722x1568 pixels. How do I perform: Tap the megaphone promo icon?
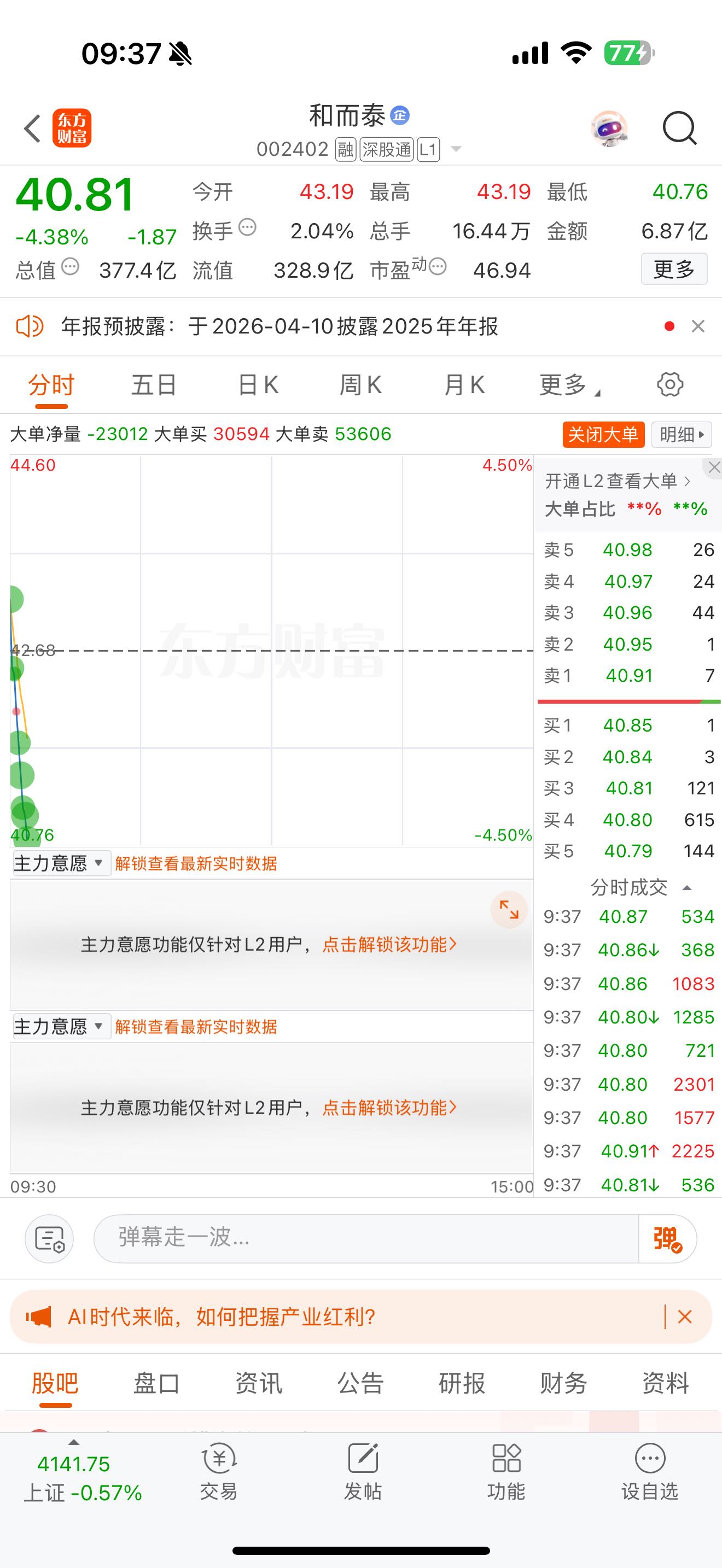38,1317
